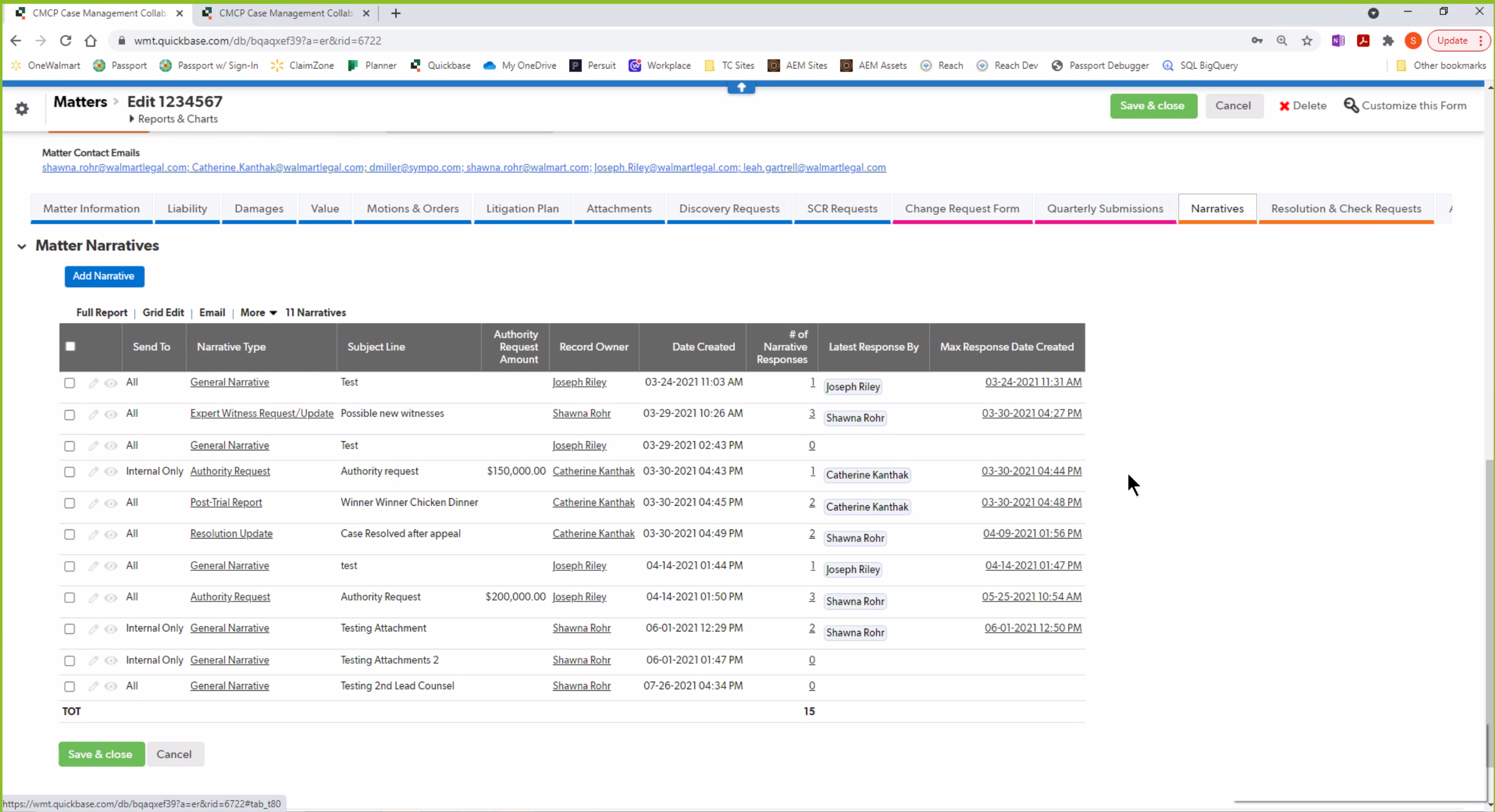The height and width of the screenshot is (812, 1495).
Task: Click the bookmark star in the address bar
Action: [x=1307, y=40]
